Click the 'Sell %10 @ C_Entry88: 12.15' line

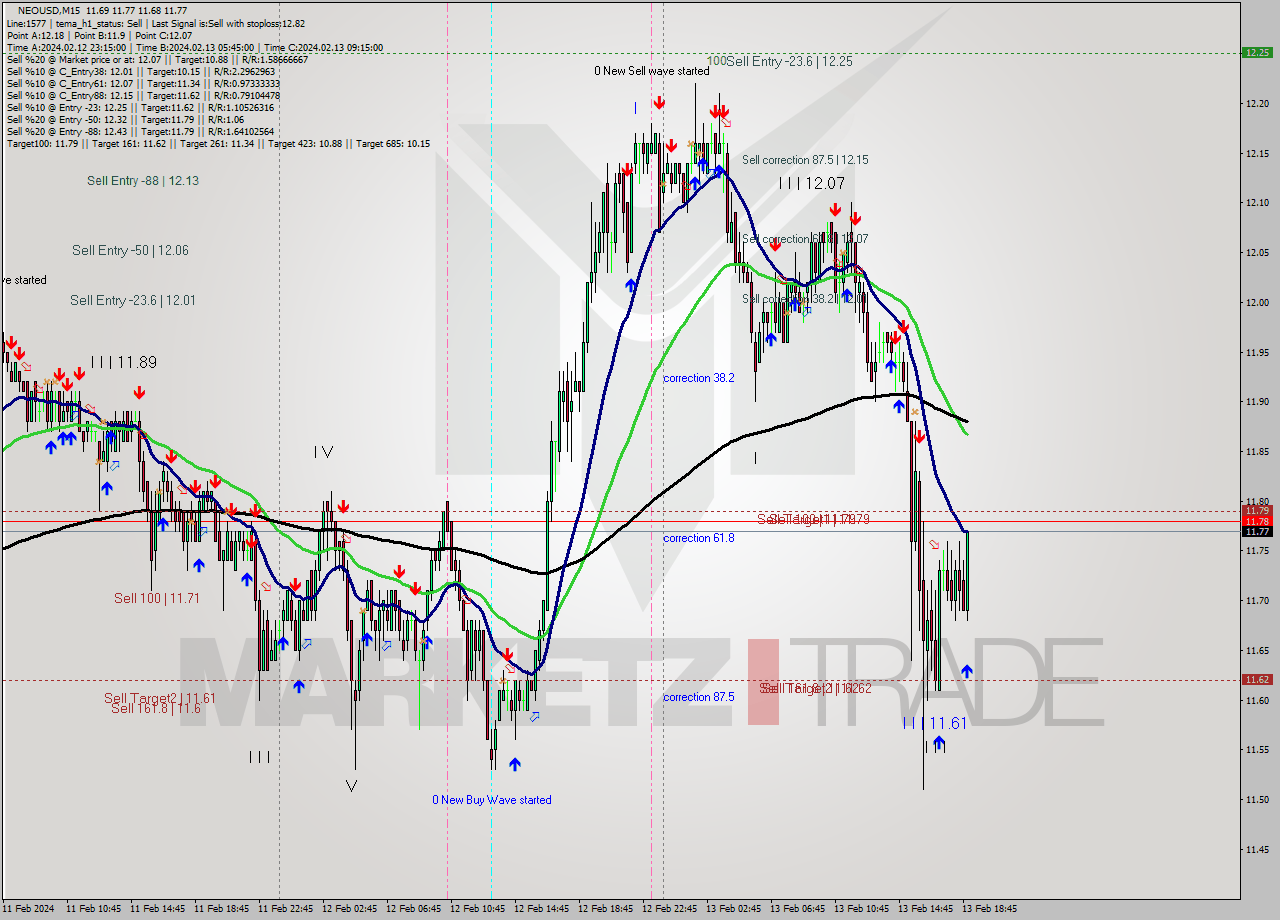tap(143, 95)
